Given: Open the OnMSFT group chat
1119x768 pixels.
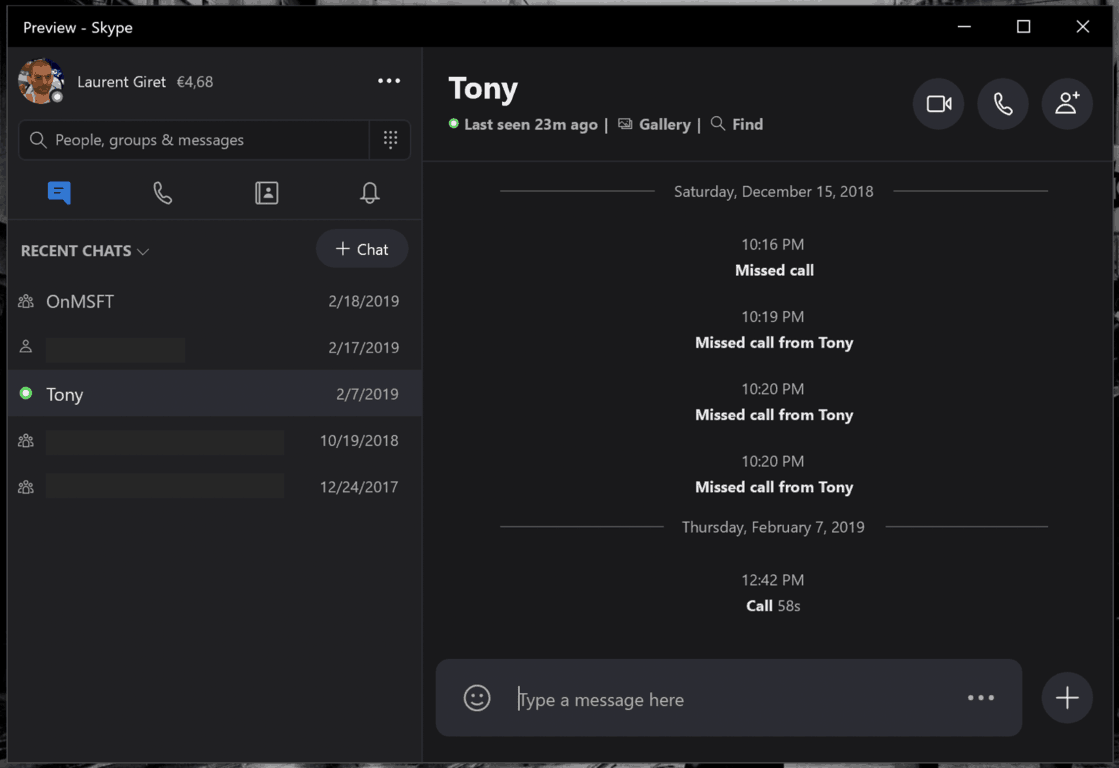Looking at the screenshot, I should 80,301.
